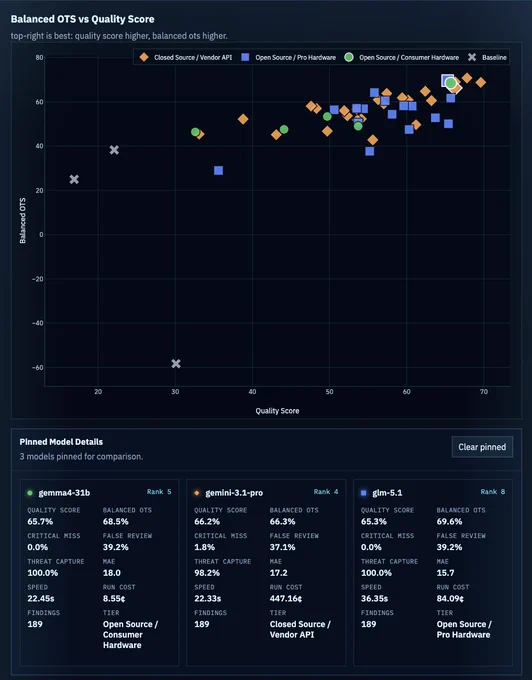The image size is (532, 680).
Task: Select the Baseline X marker near quality score 17
Action: [x=74, y=179]
